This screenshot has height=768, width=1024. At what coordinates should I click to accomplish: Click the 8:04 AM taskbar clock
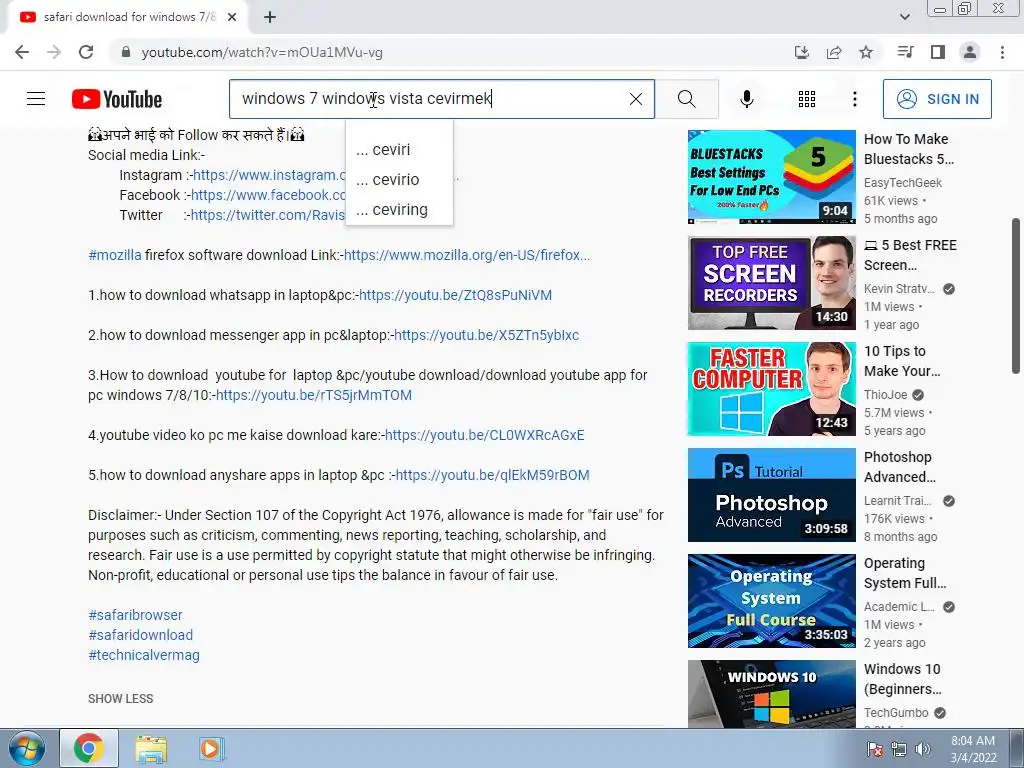tap(973, 748)
